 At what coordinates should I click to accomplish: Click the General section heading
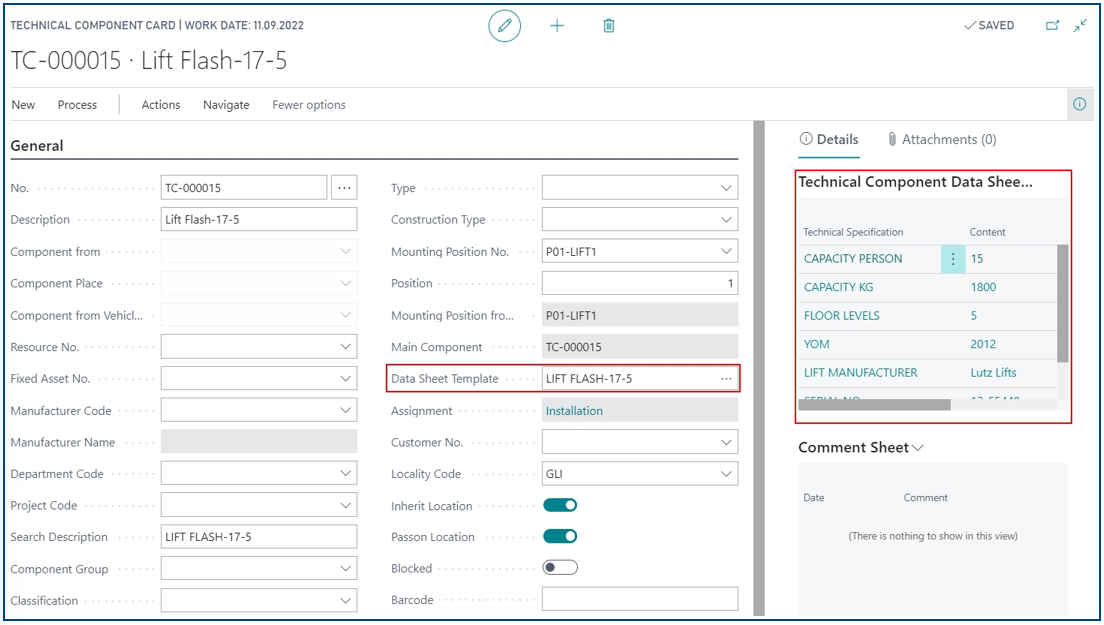pos(37,146)
